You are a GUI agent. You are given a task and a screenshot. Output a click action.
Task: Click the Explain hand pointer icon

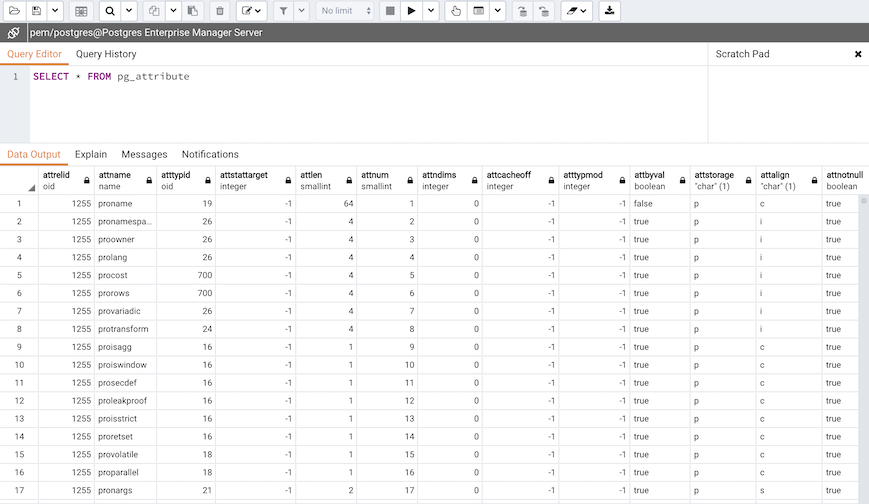pos(456,11)
